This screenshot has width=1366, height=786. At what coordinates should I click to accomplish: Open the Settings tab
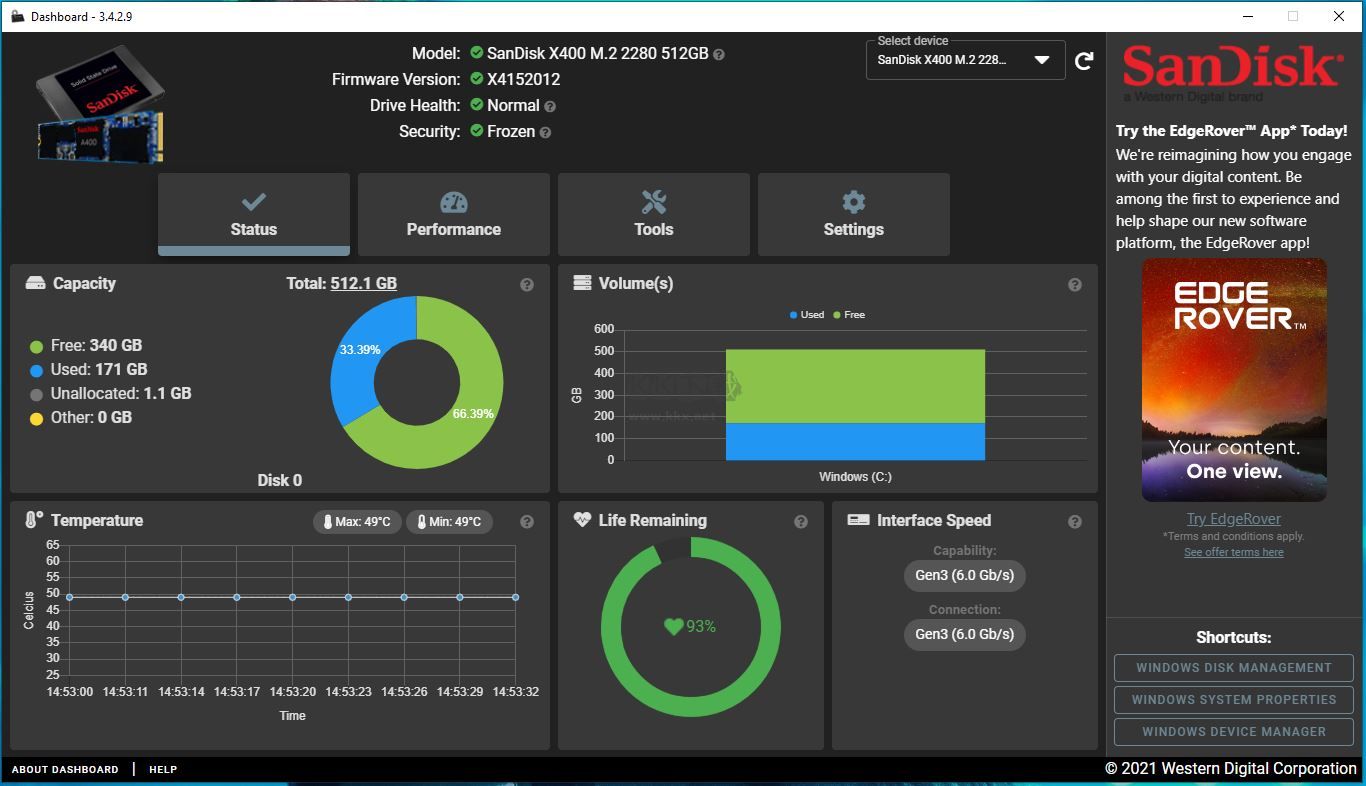pos(853,214)
